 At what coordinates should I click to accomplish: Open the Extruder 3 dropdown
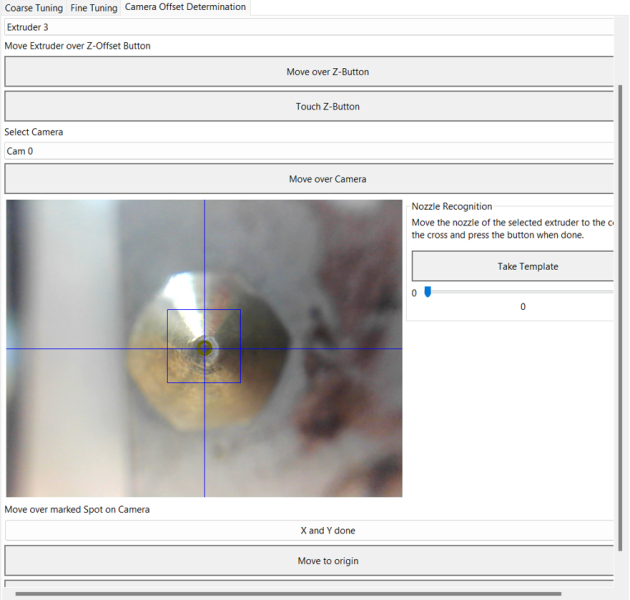[308, 27]
